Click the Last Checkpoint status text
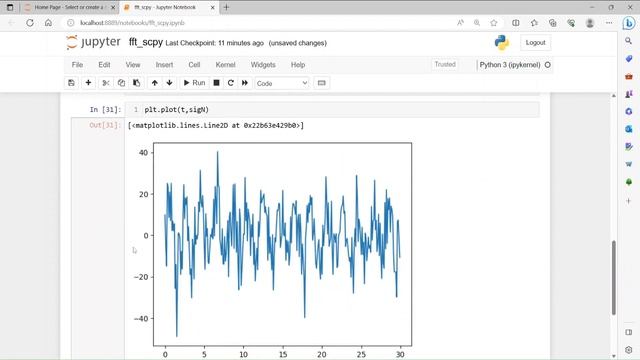The height and width of the screenshot is (360, 640). [x=214, y=43]
